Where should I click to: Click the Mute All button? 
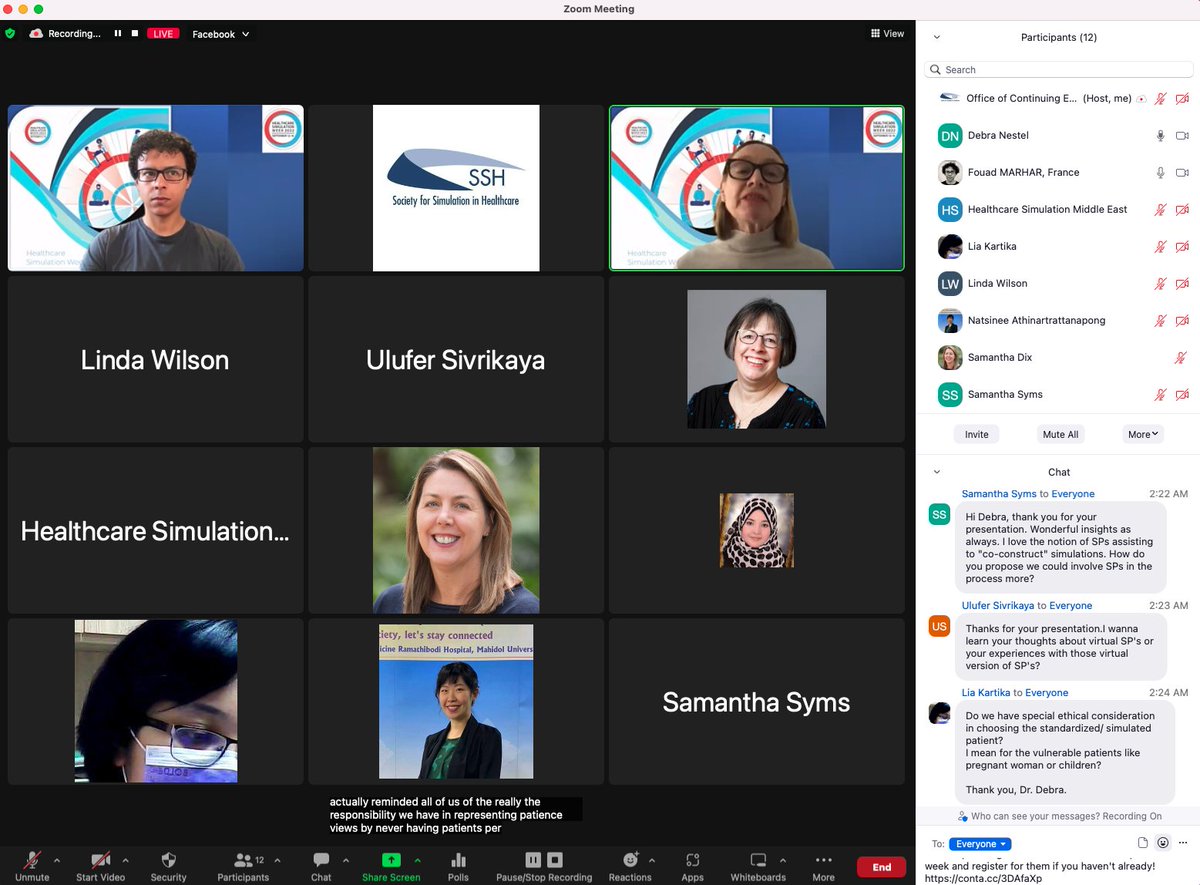coord(1060,434)
